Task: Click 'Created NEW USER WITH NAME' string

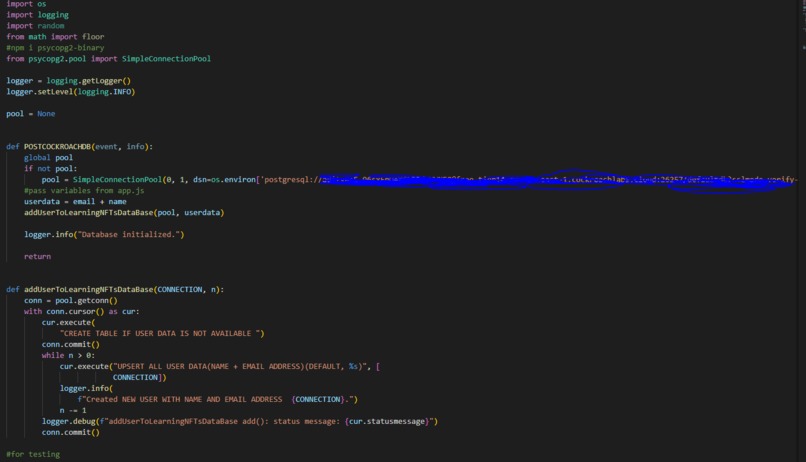Action: pos(217,399)
